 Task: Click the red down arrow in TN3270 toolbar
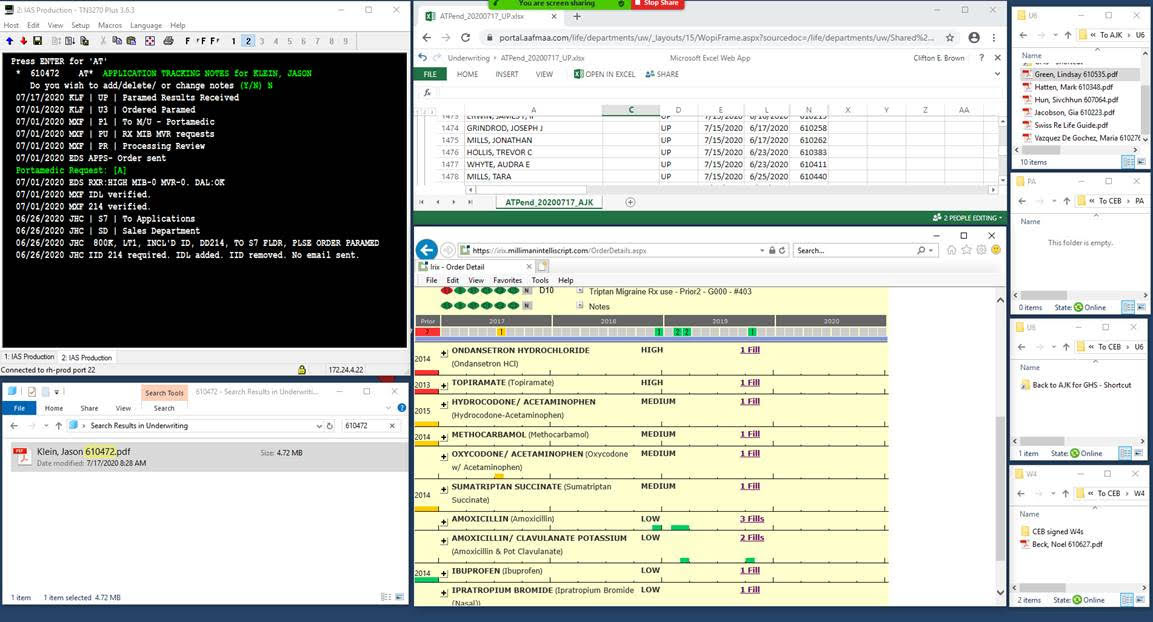[x=23, y=41]
